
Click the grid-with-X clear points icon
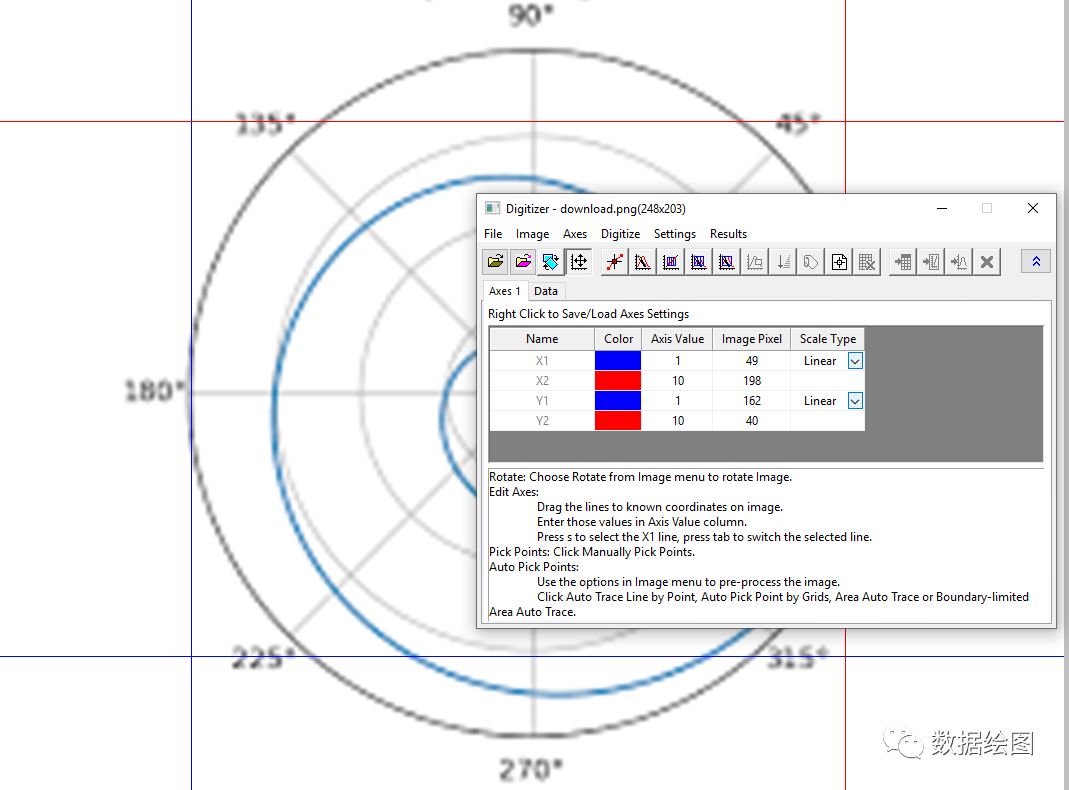point(867,262)
